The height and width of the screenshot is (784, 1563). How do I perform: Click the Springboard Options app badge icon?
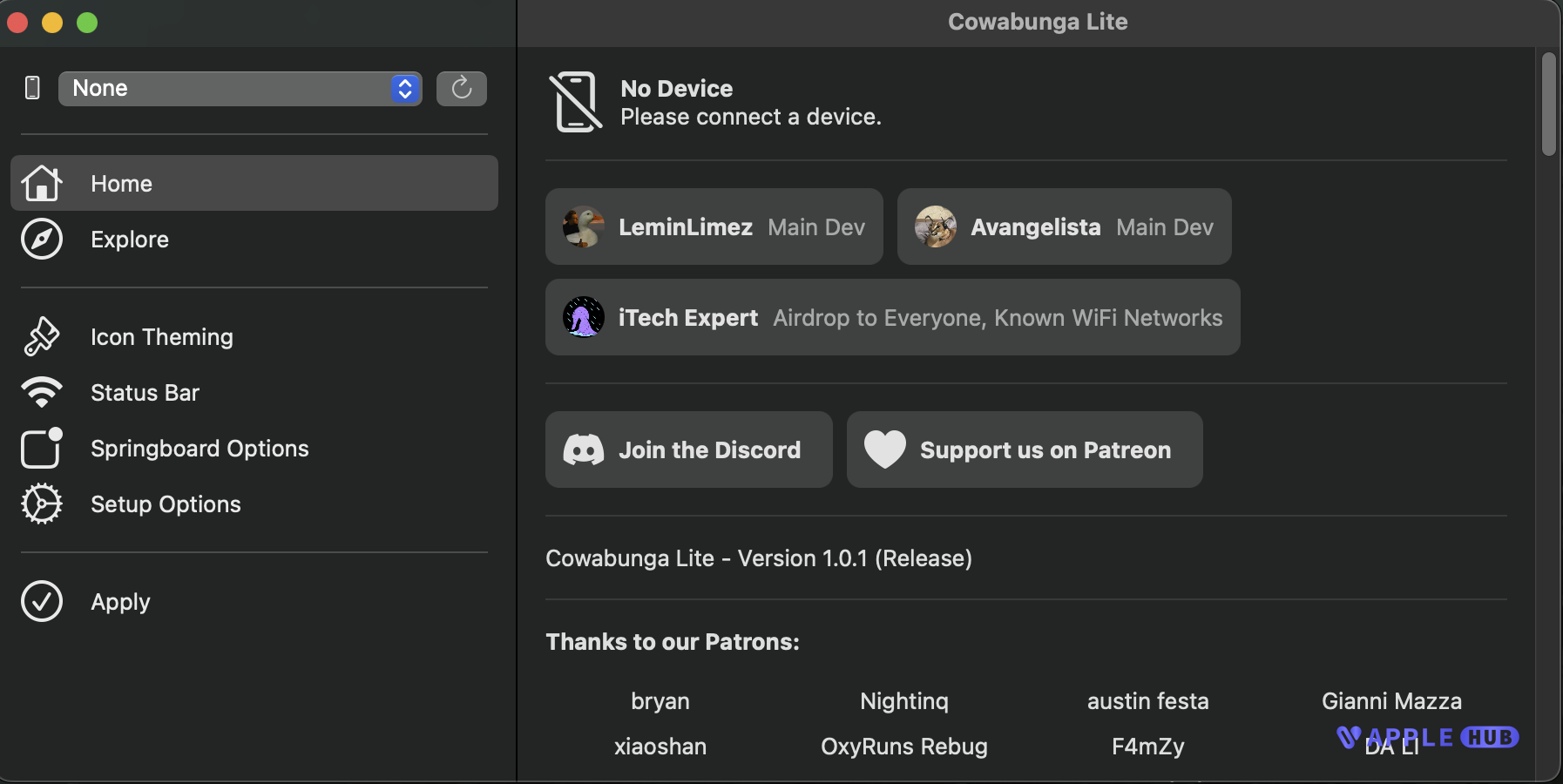[42, 449]
